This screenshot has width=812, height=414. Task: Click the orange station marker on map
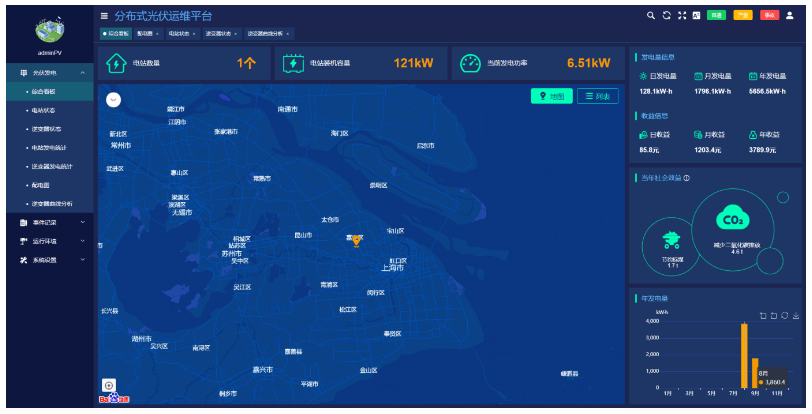[x=356, y=239]
